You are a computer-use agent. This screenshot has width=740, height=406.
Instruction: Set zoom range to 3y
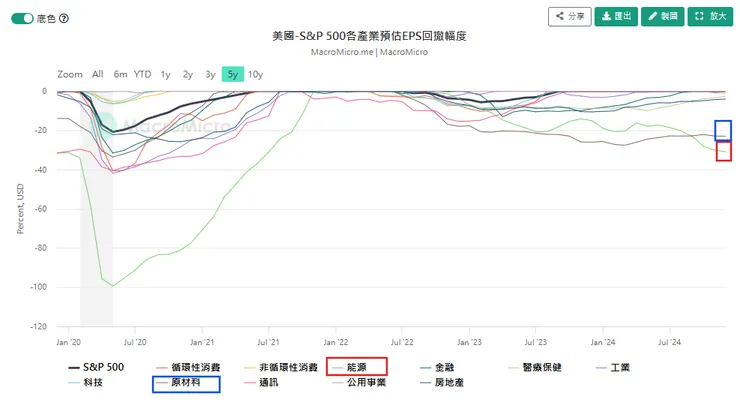[210, 74]
